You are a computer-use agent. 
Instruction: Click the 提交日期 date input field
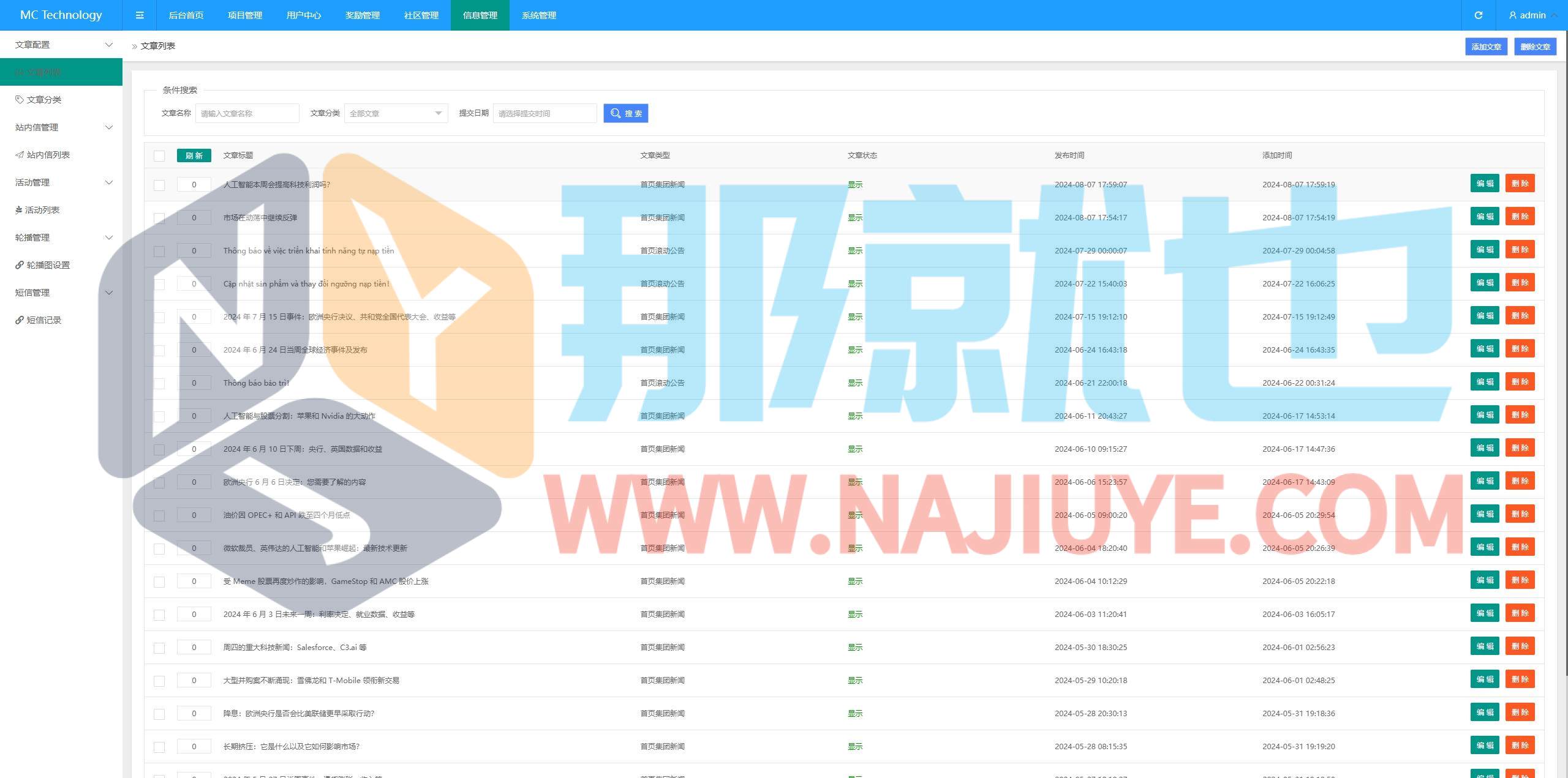545,113
